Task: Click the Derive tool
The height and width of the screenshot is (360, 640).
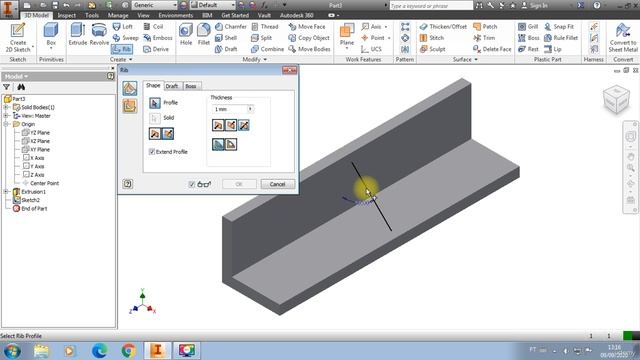Action: pos(156,49)
